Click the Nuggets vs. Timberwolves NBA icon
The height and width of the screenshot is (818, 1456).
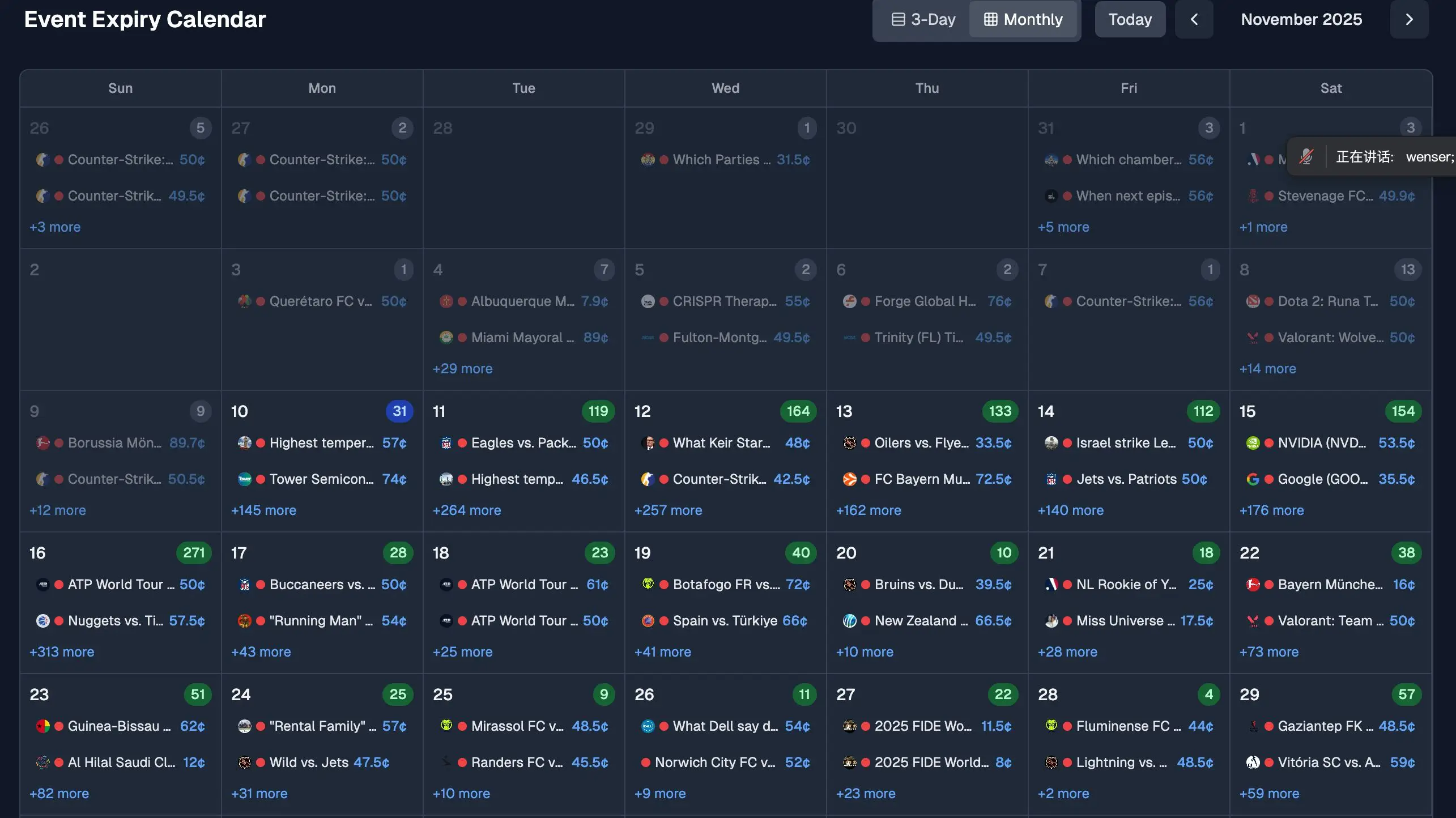(42, 621)
